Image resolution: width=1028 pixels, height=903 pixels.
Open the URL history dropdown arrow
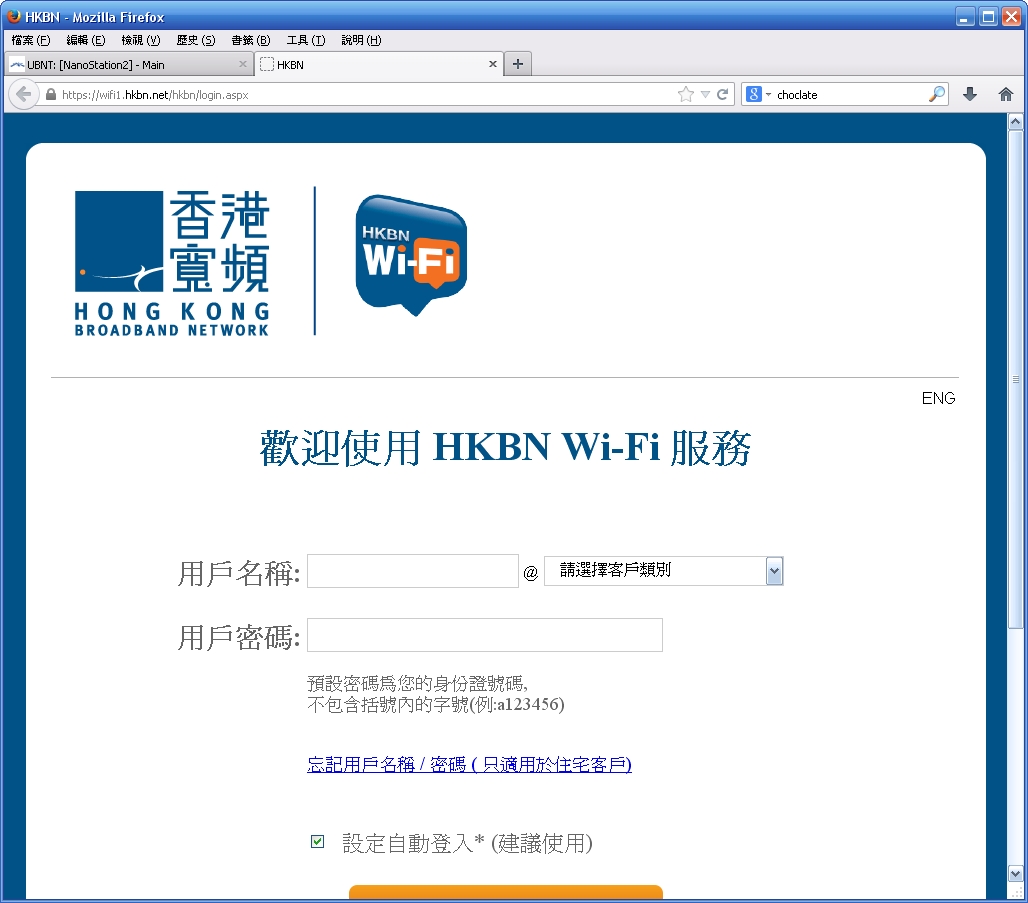pos(705,94)
